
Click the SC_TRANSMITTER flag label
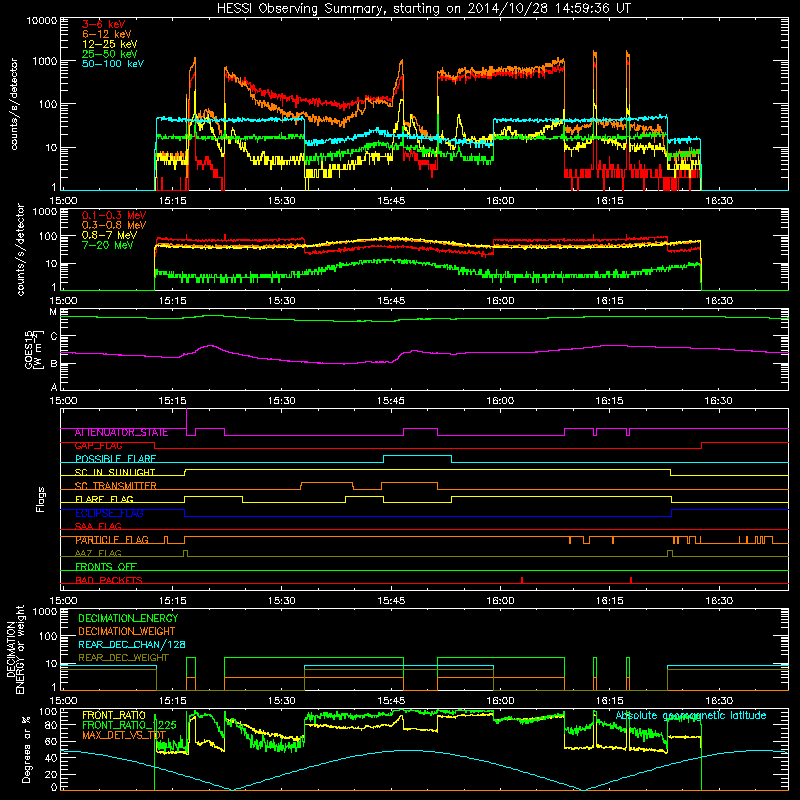[x=115, y=486]
